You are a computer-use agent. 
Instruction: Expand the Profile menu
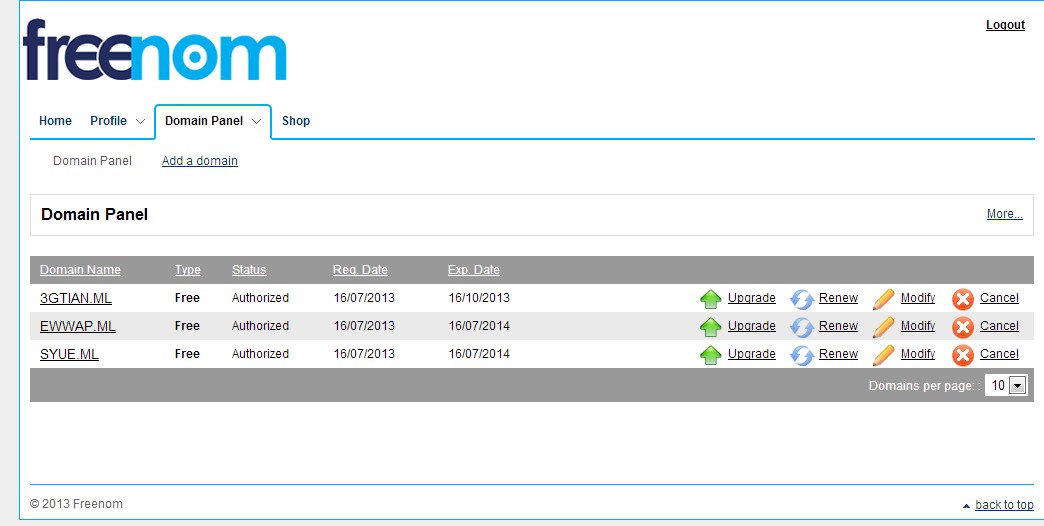(x=117, y=121)
